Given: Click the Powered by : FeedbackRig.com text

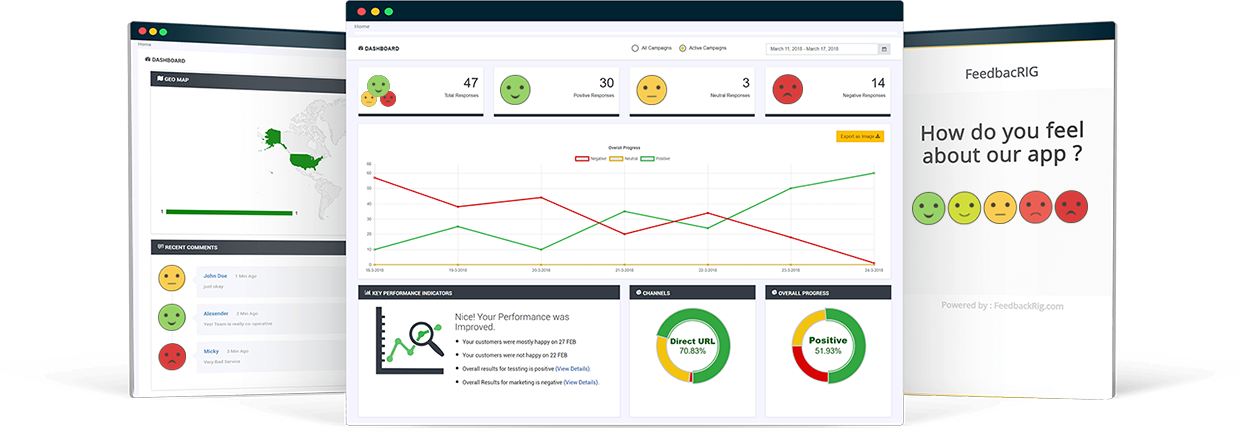Looking at the screenshot, I should pyautogui.click(x=1002, y=305).
